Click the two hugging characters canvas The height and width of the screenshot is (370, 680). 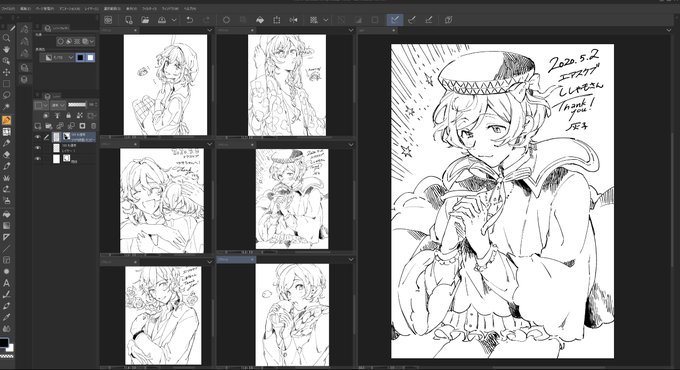(162, 201)
